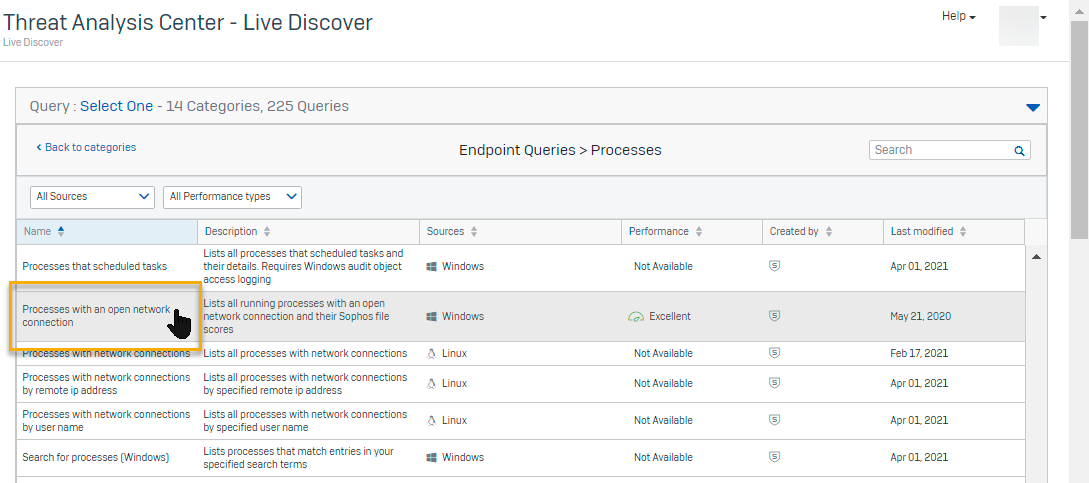Open the All Performance types dropdown
This screenshot has width=1089, height=483.
coord(232,197)
